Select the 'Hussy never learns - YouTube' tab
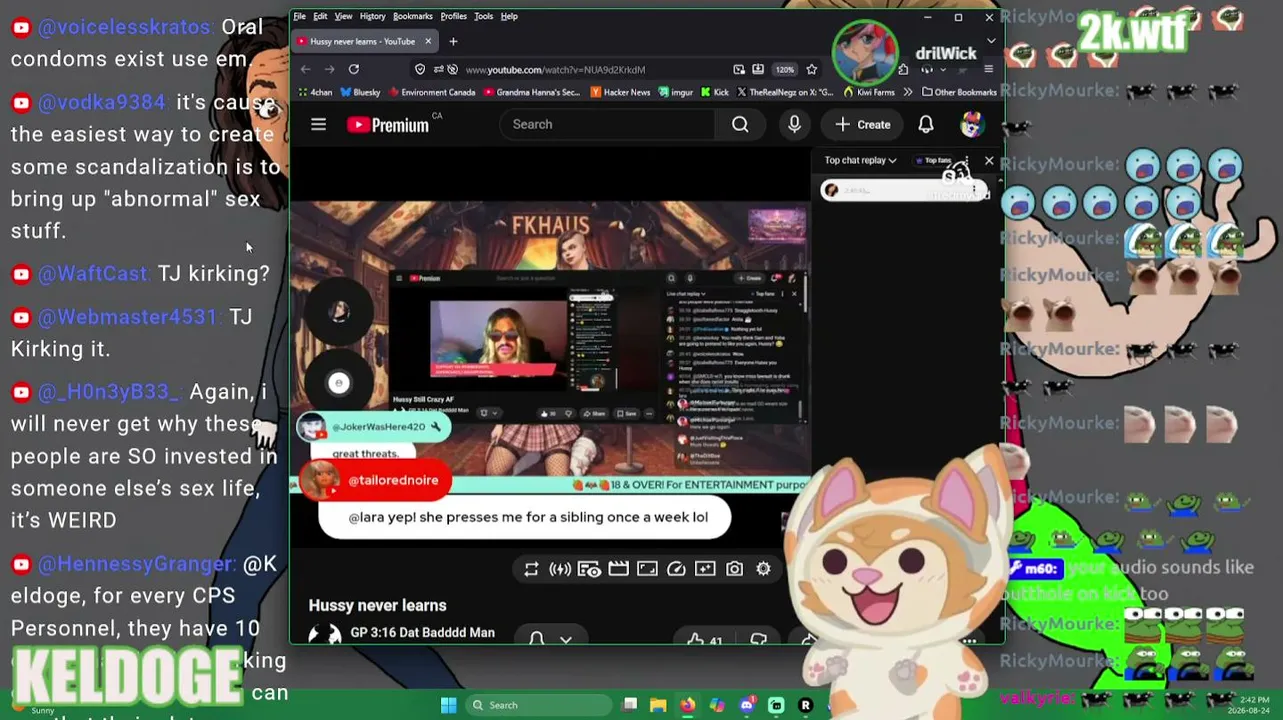Screen dimensions: 1283x720 tap(362, 41)
